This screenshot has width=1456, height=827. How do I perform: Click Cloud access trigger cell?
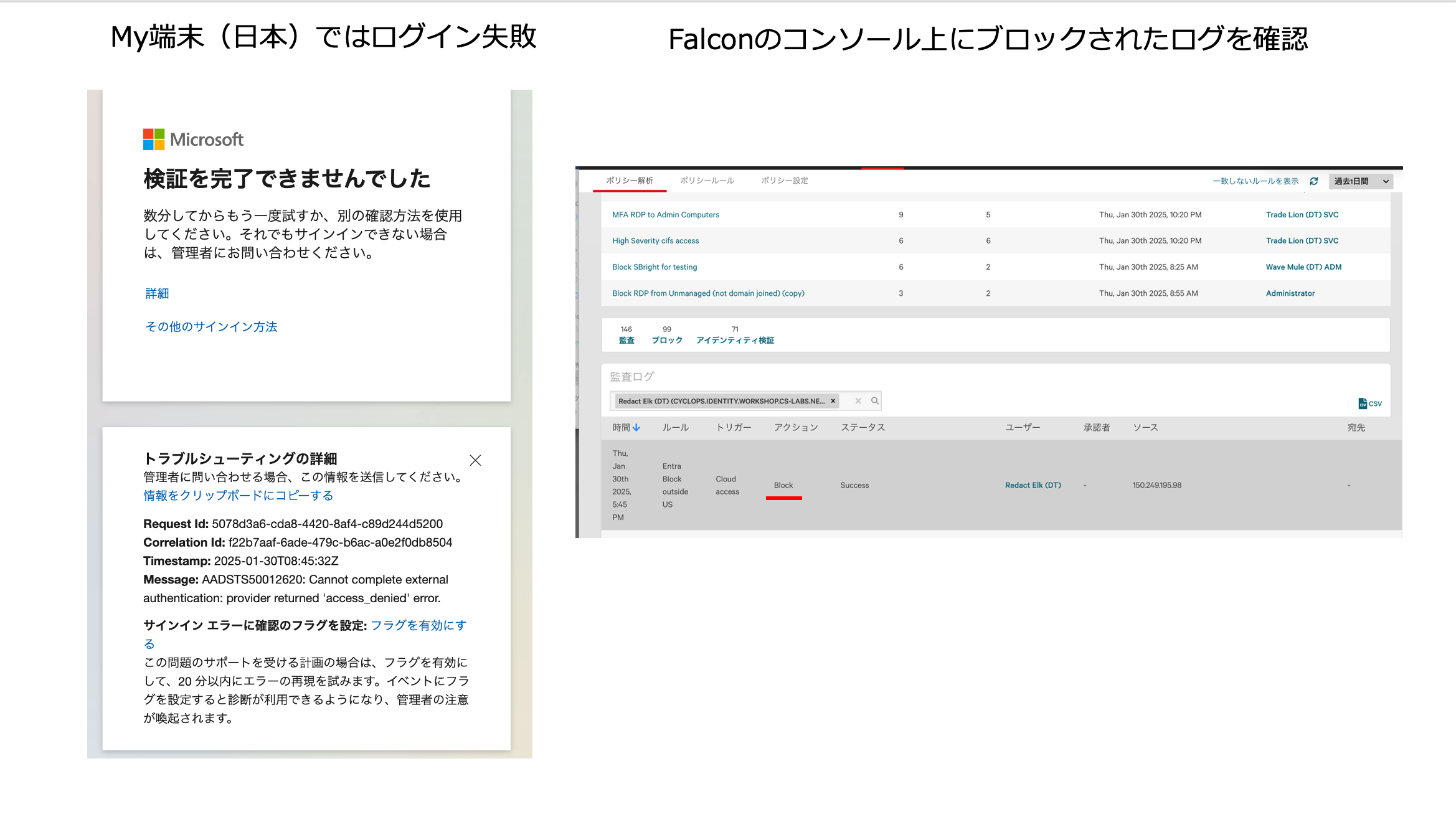[727, 485]
